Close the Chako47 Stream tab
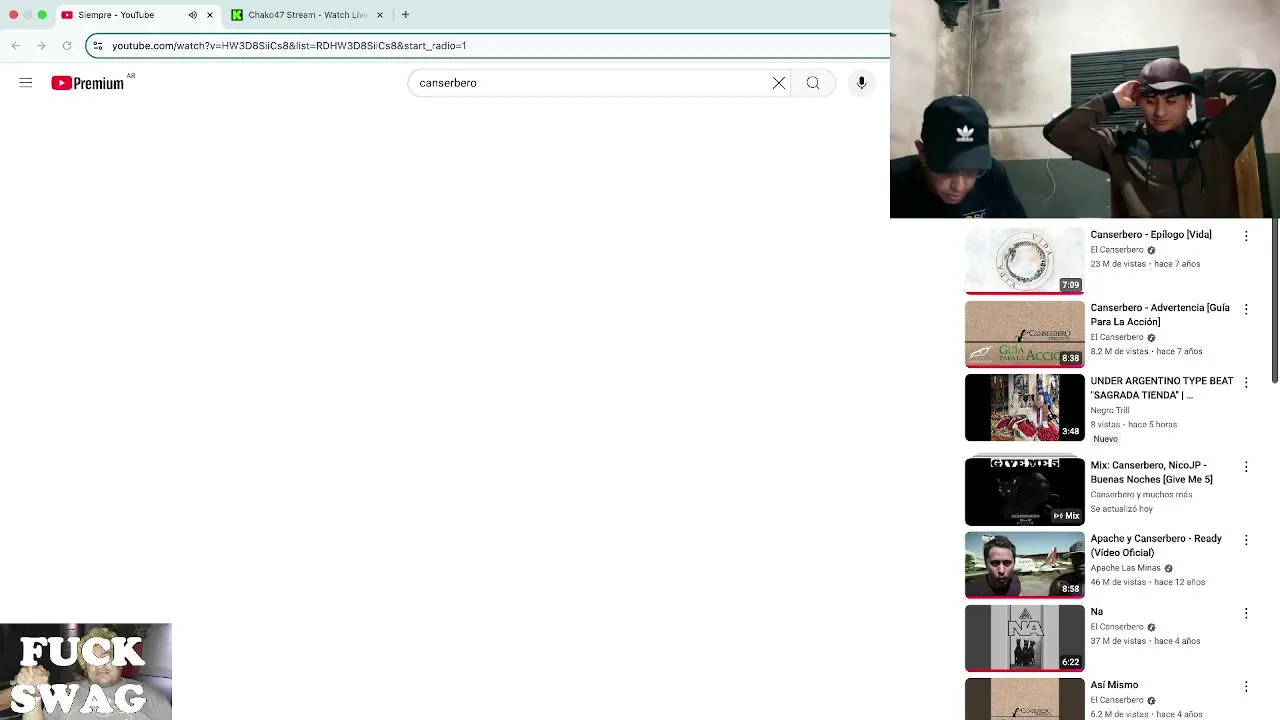 pos(380,15)
